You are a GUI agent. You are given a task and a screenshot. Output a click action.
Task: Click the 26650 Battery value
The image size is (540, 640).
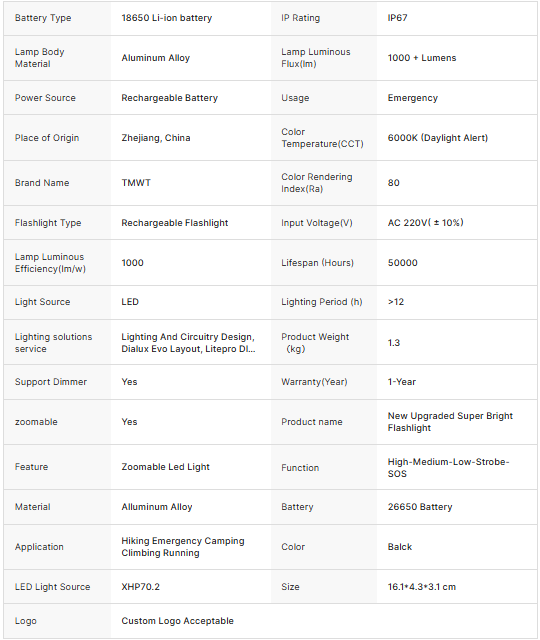pos(420,507)
